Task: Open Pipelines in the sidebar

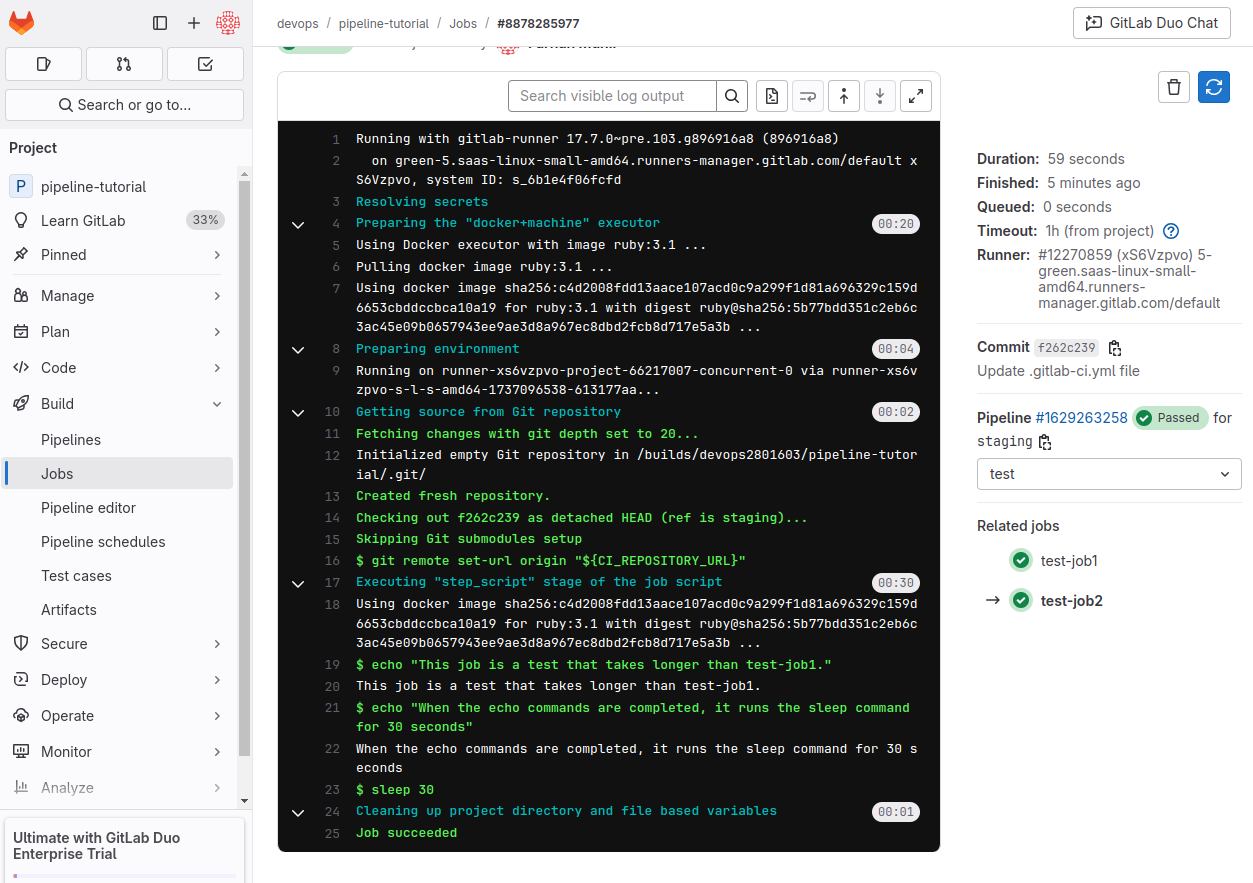Action: click(x=119, y=440)
